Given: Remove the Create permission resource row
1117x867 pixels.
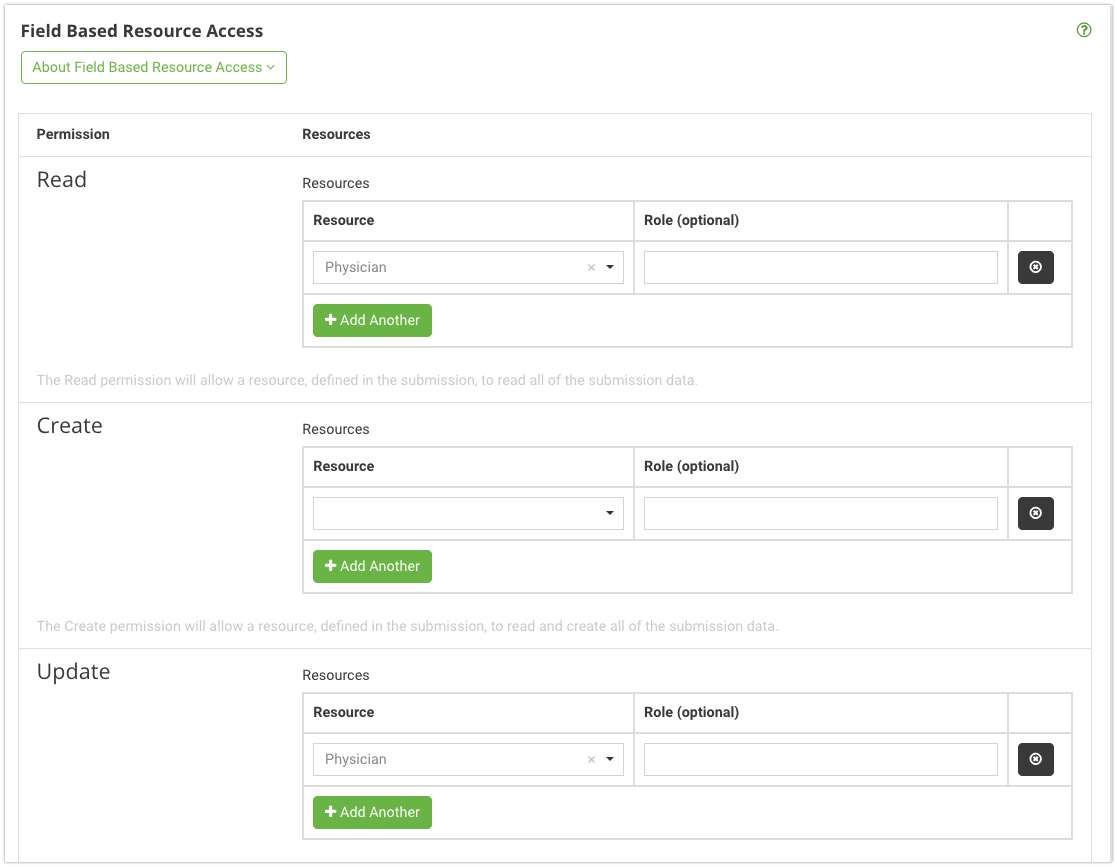Looking at the screenshot, I should 1035,513.
